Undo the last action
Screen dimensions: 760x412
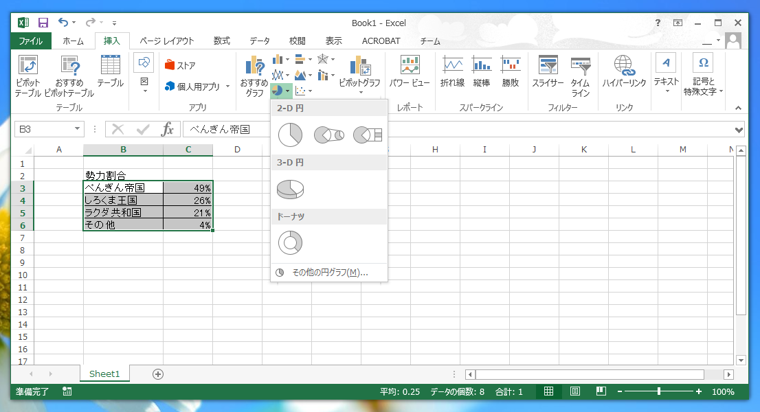point(63,22)
